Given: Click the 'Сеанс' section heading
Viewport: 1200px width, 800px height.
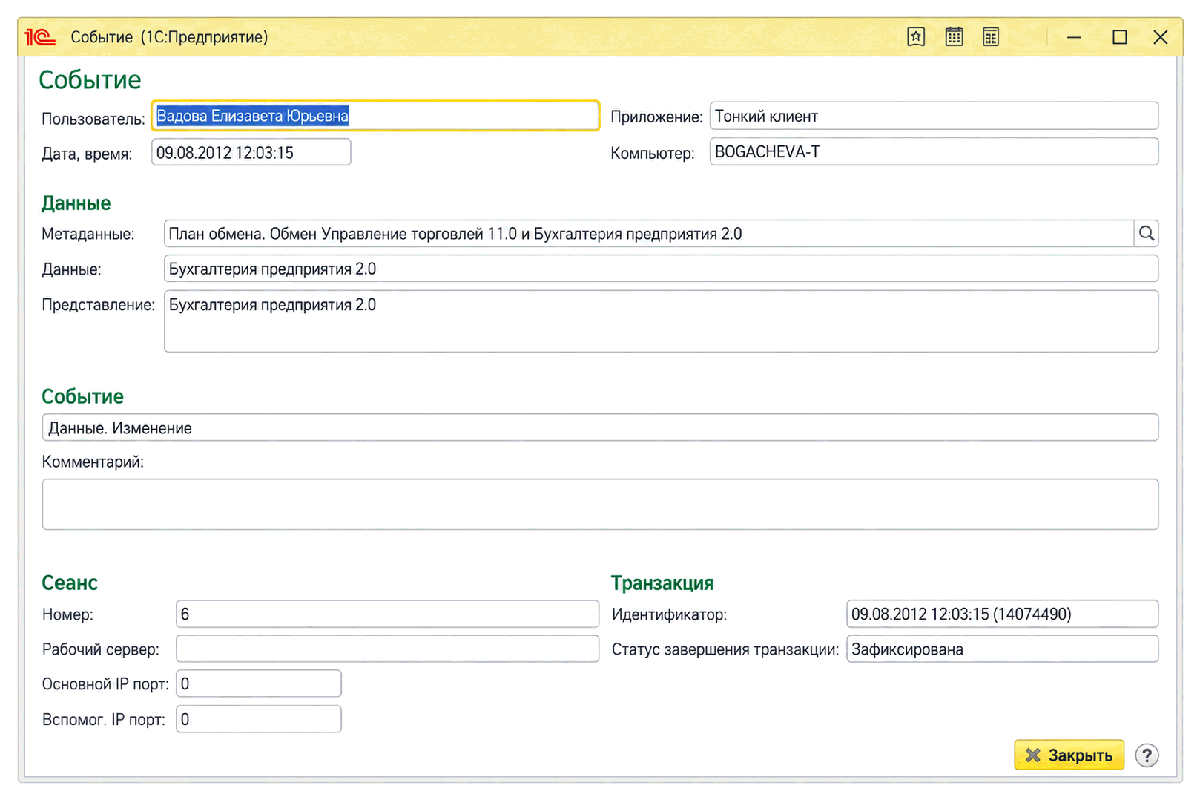Looking at the screenshot, I should [69, 583].
